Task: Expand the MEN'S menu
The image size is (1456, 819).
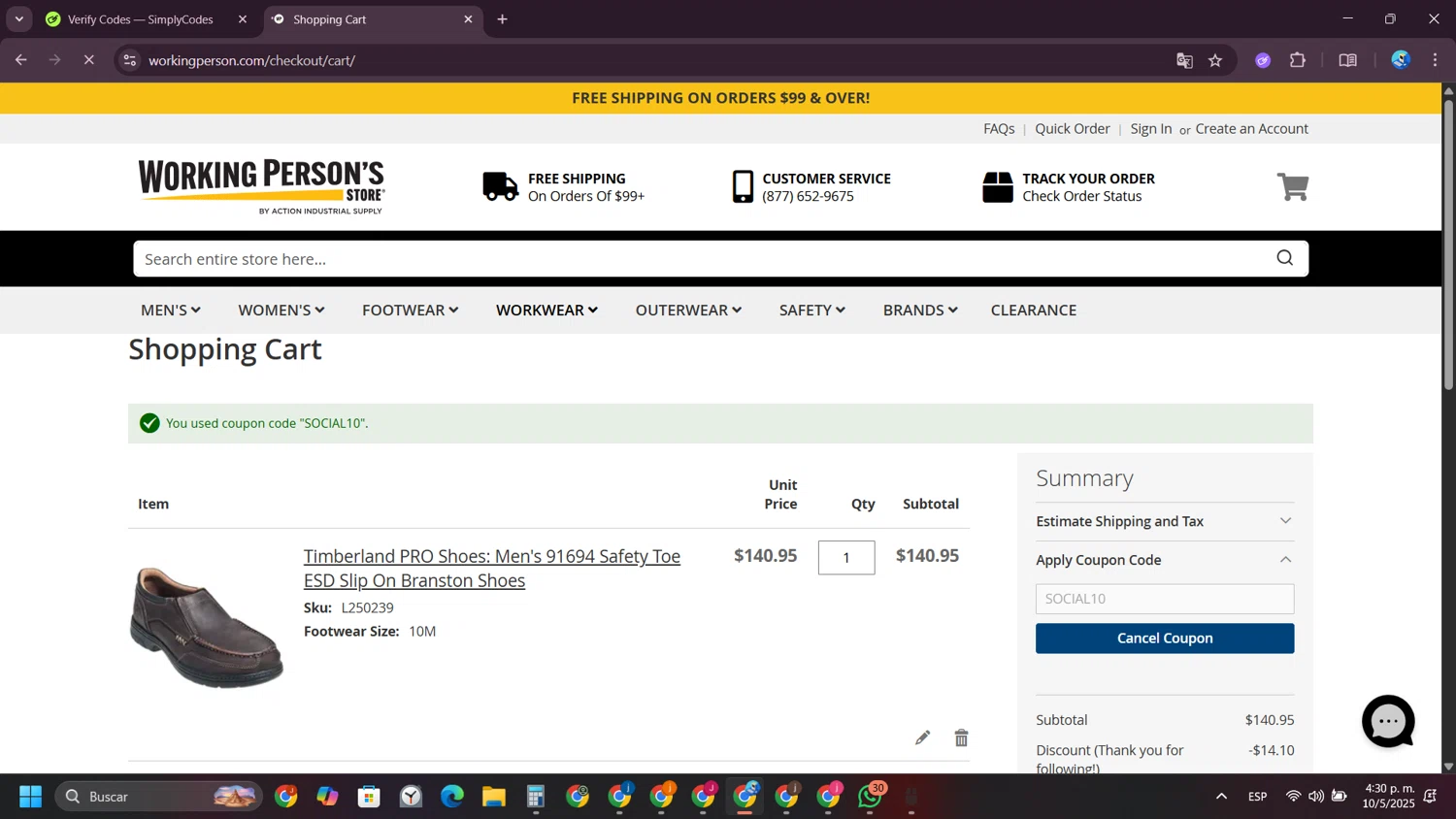Action: 171,311
